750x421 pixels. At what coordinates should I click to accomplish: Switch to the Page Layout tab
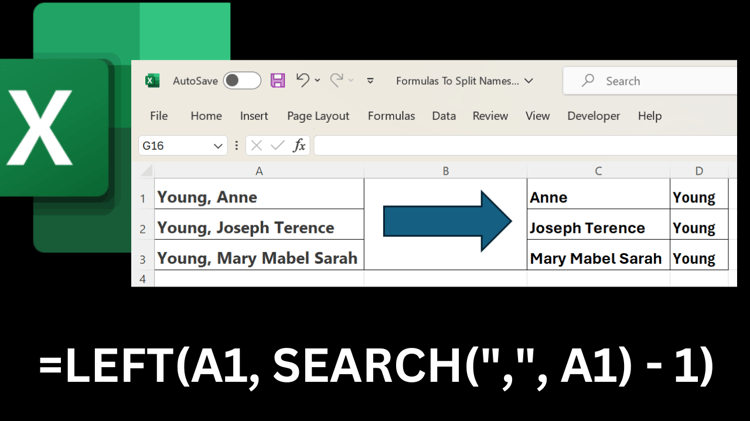pyautogui.click(x=318, y=116)
